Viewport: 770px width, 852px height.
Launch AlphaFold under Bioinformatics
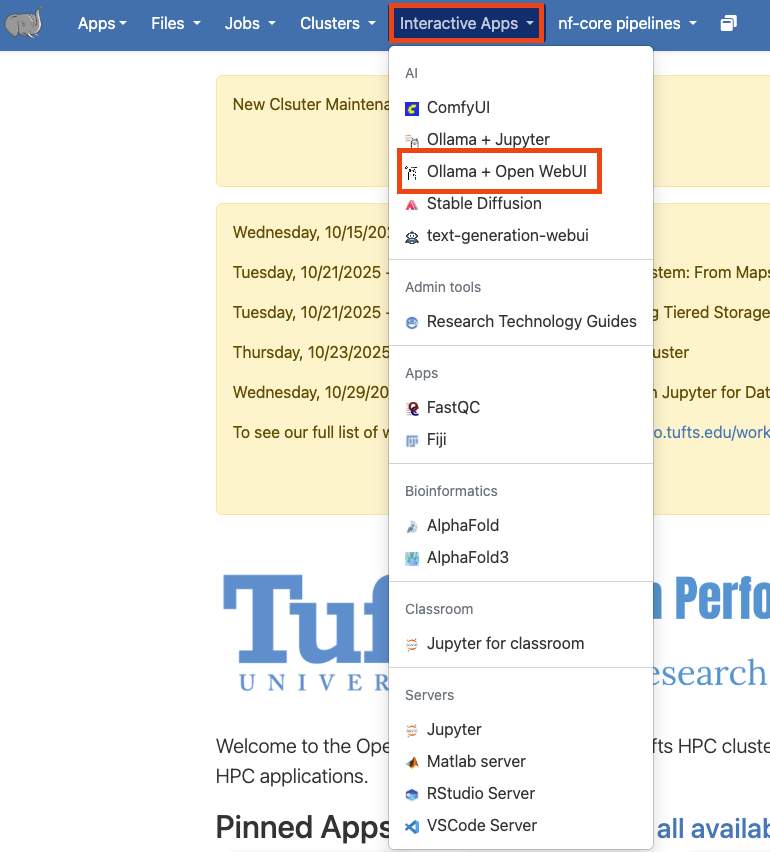(x=521, y=525)
